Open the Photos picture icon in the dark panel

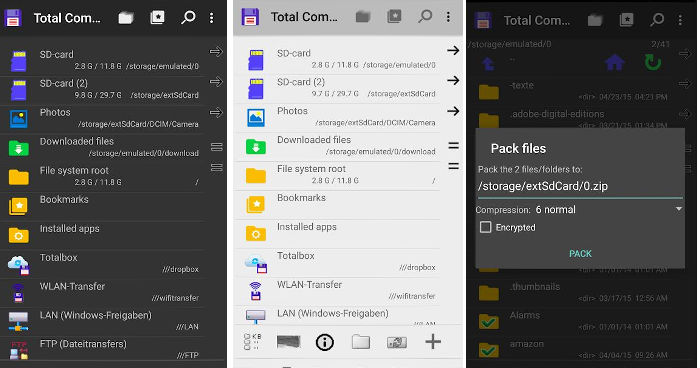[19, 118]
